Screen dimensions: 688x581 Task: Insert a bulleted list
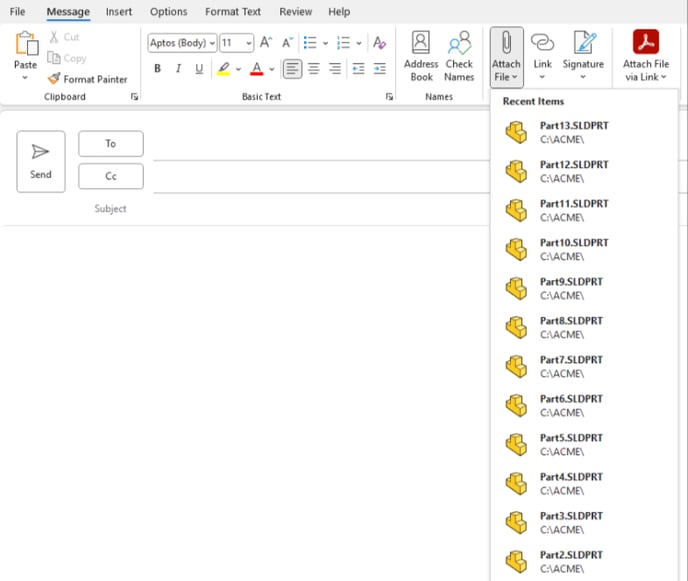310,43
